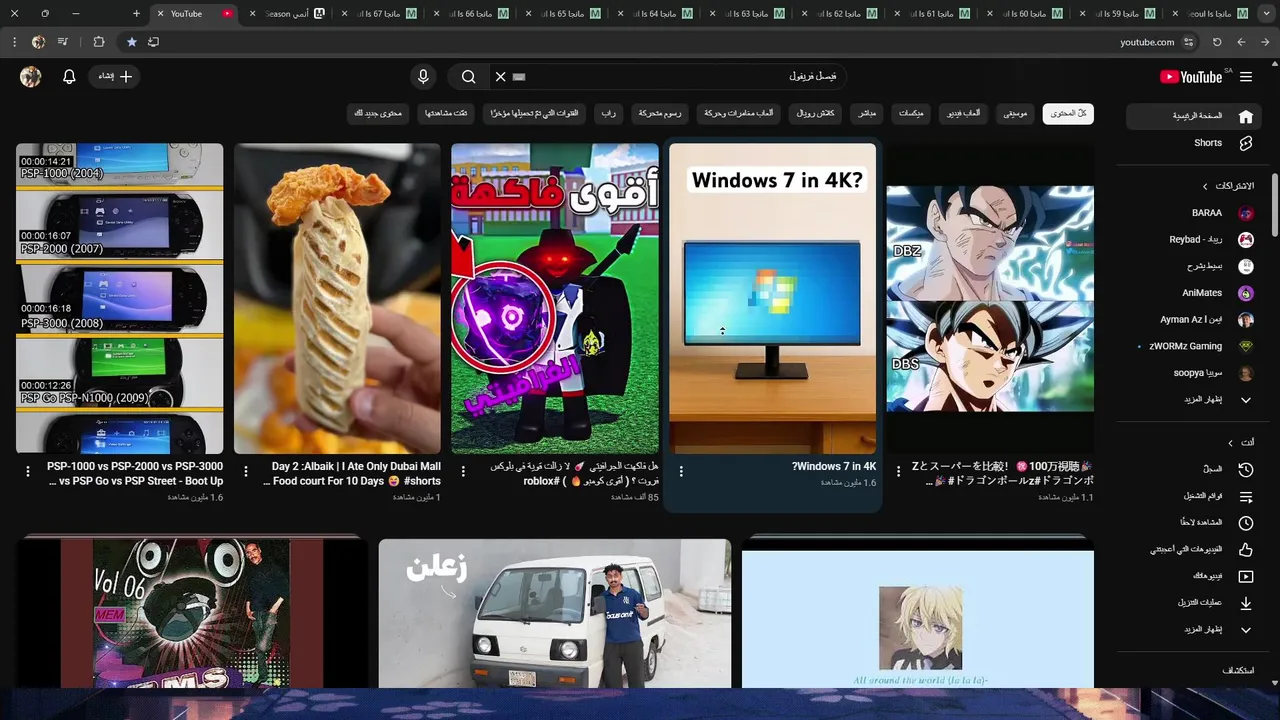The height and width of the screenshot is (720, 1280).
Task: Open the white van زعلان thumbnail
Action: (555, 614)
